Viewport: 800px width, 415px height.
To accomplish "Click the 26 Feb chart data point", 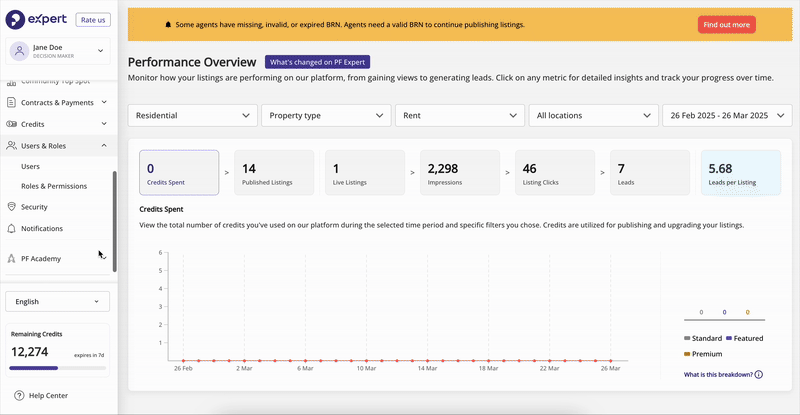I will click(183, 360).
